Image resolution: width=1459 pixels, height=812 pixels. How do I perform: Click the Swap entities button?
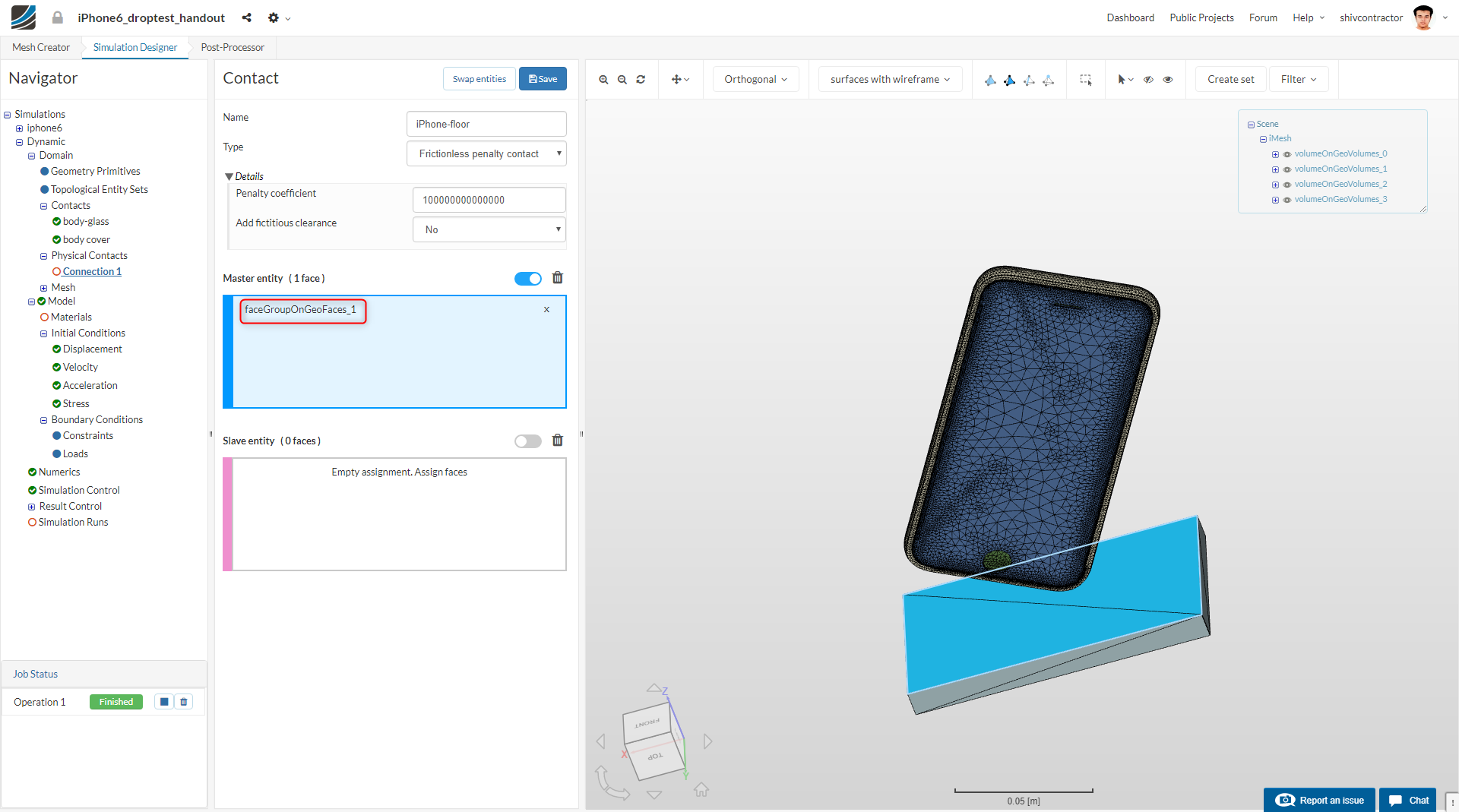point(479,78)
